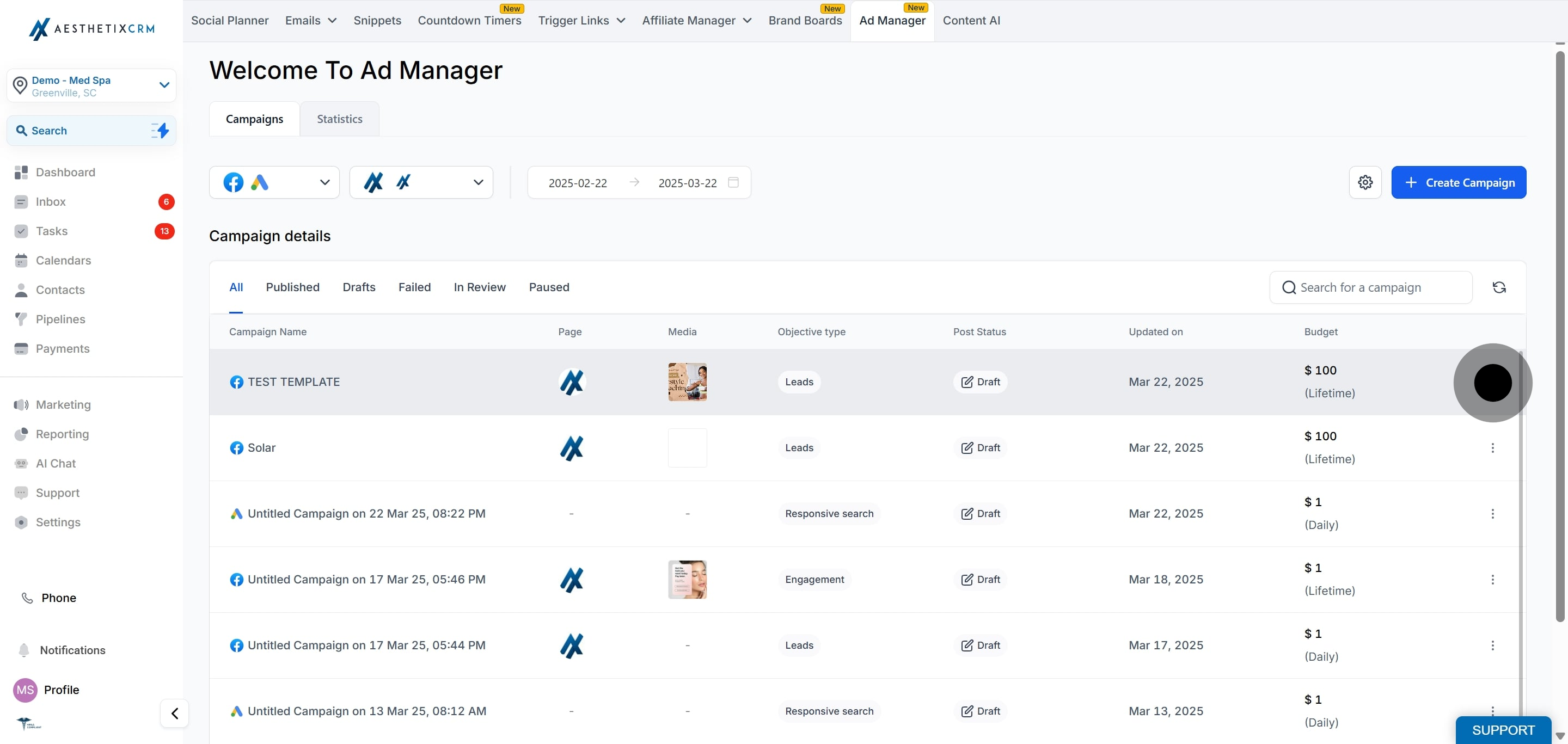Collapse sidebar with left chevron button
The width and height of the screenshot is (1568, 744).
pos(175,713)
